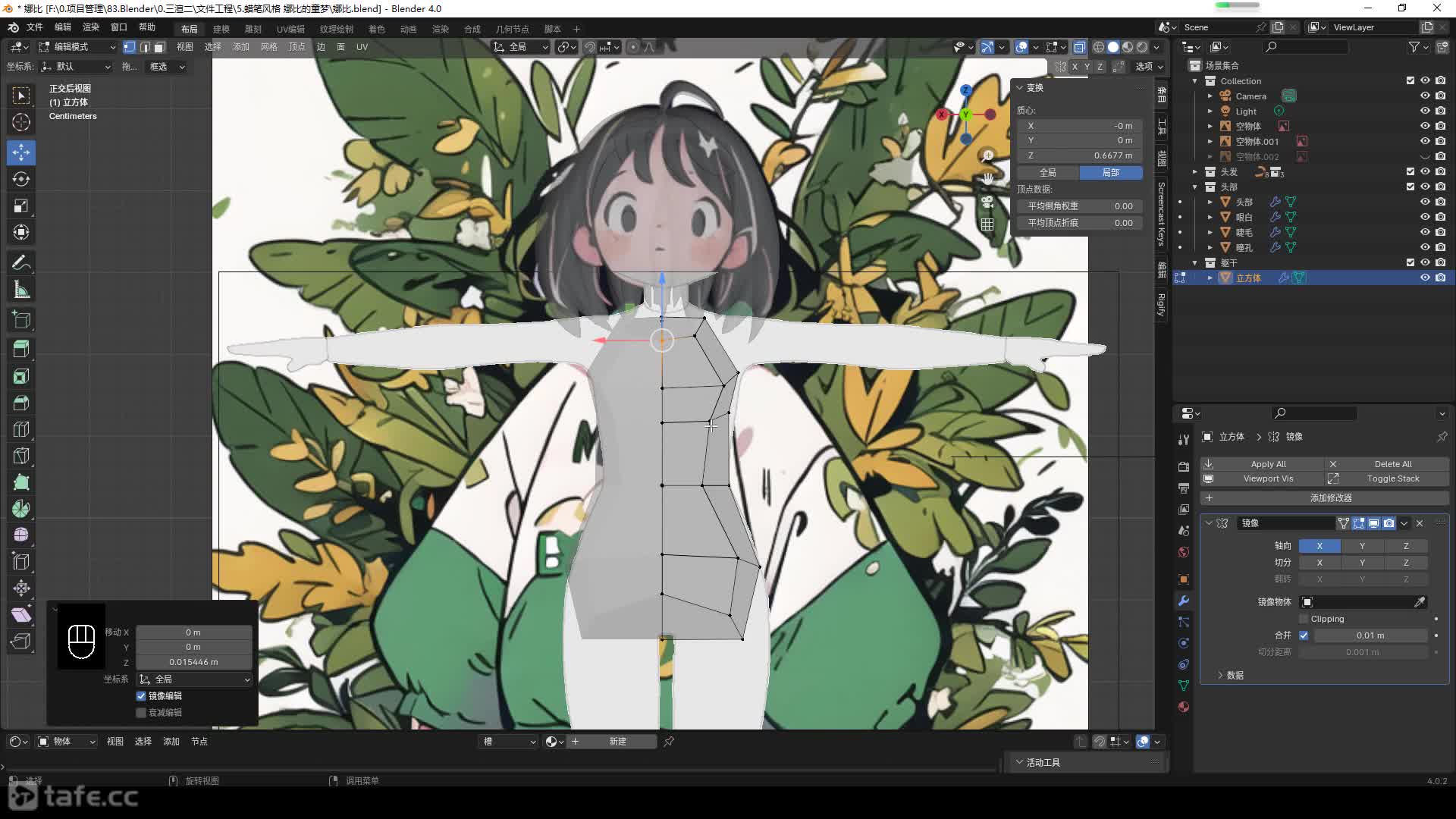Screen dimensions: 1456x819
Task: Enable the Clipping checkbox
Action: [1304, 619]
